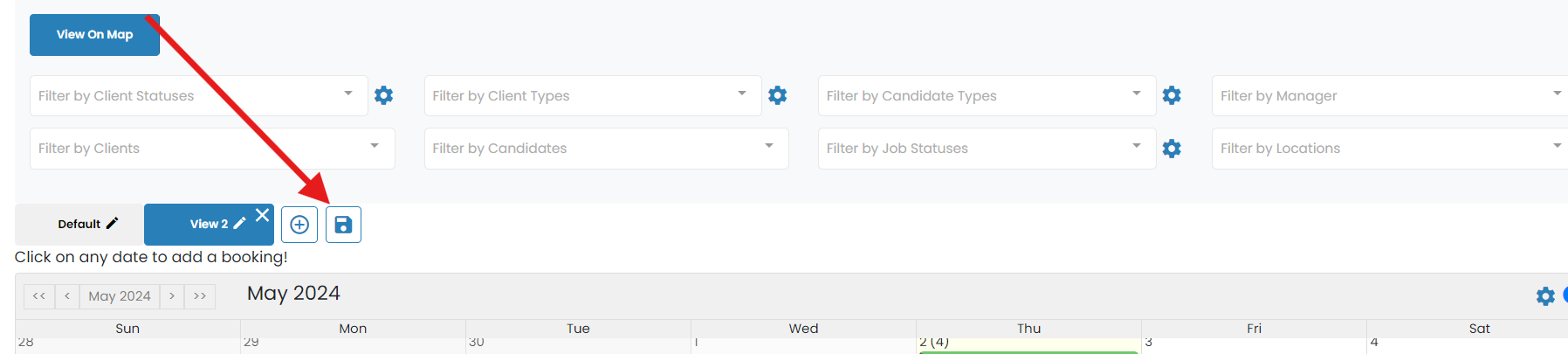Open settings gear for Candidate Types filter
This screenshot has width=1568, height=354.
1172,95
